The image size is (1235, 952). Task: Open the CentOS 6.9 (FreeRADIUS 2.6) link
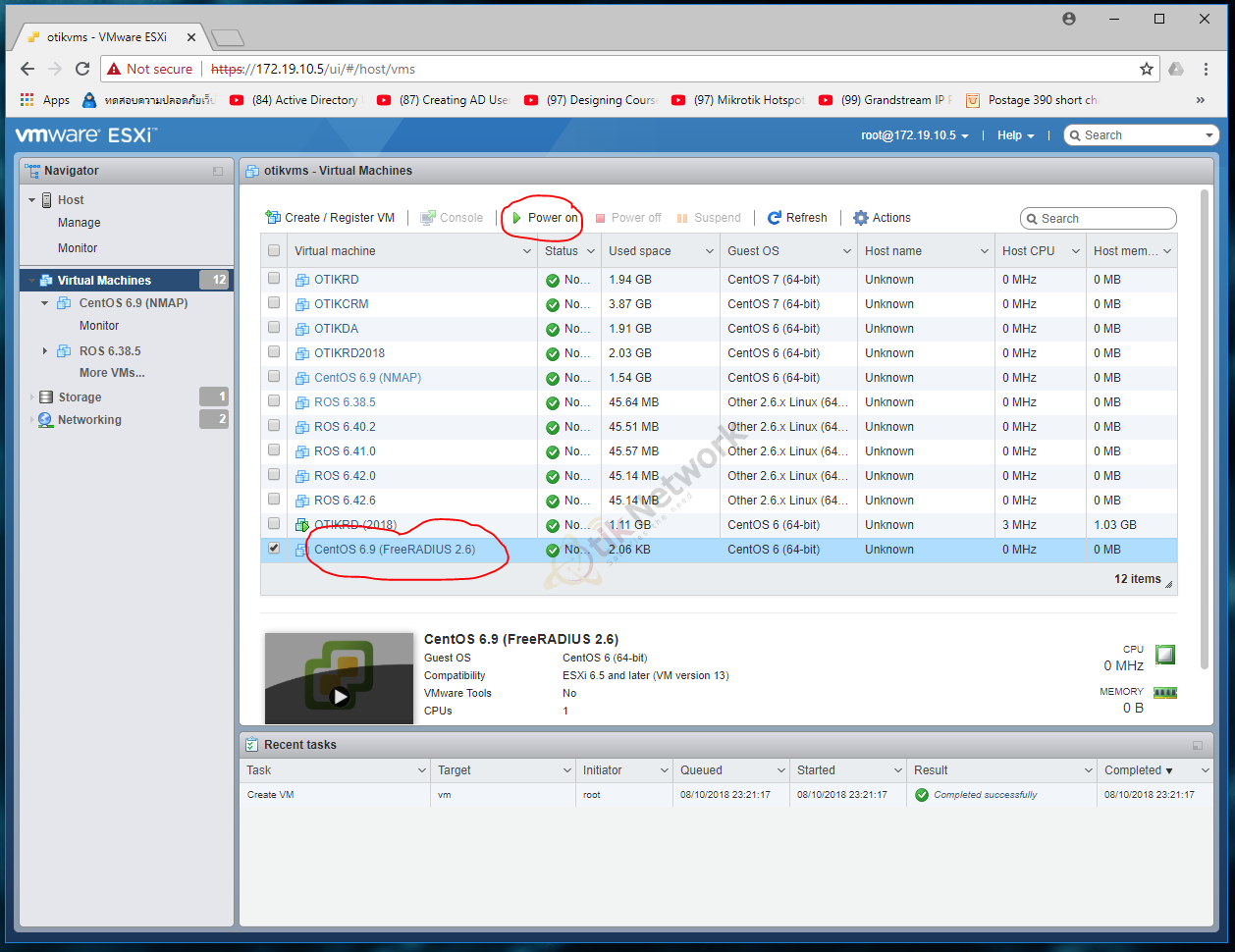395,550
